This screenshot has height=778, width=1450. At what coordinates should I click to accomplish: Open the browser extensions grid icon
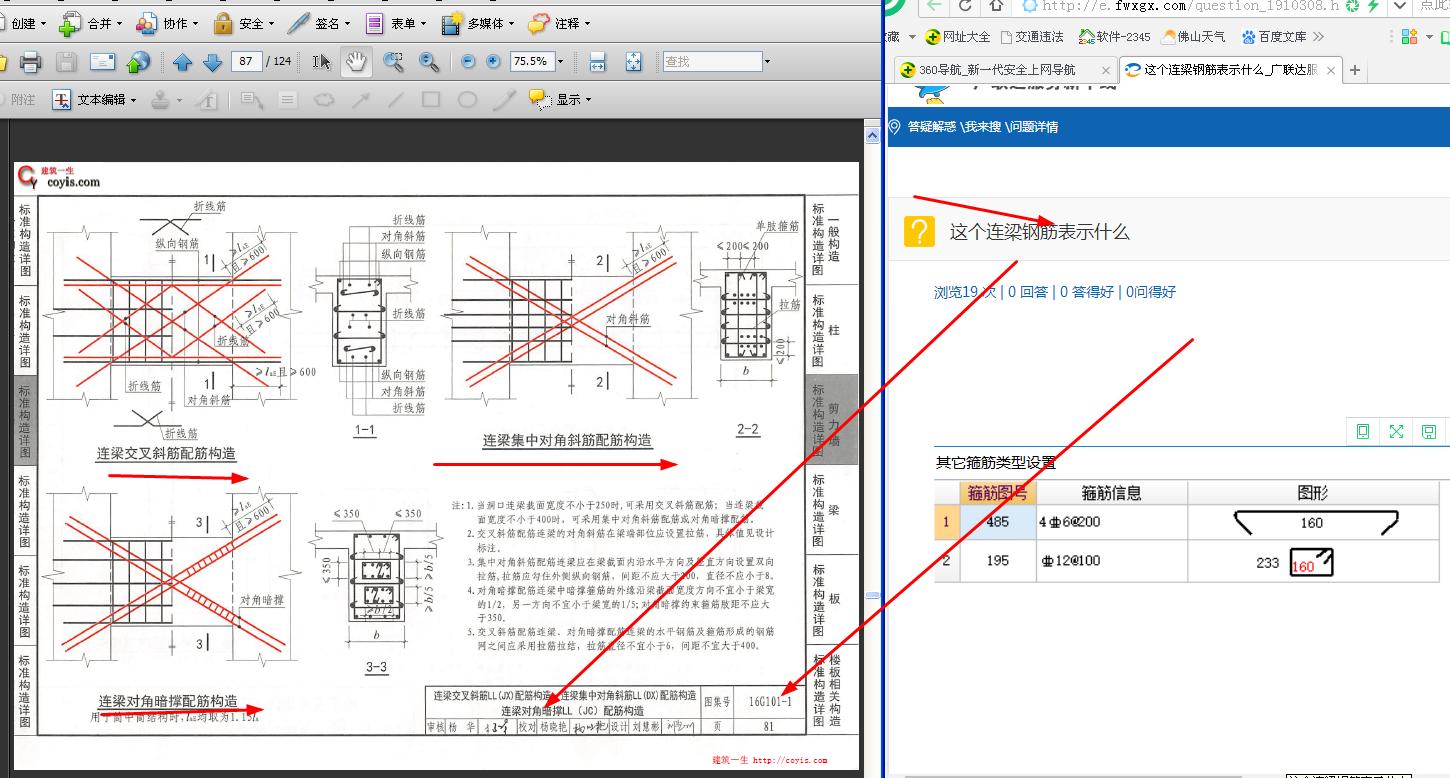pyautogui.click(x=1409, y=37)
